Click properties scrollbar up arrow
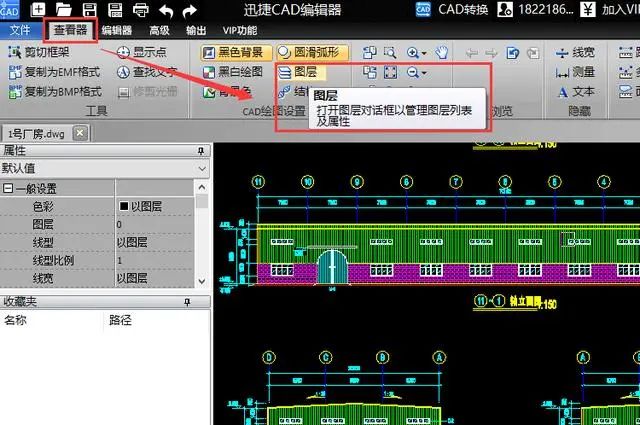This screenshot has height=425, width=640. point(202,187)
